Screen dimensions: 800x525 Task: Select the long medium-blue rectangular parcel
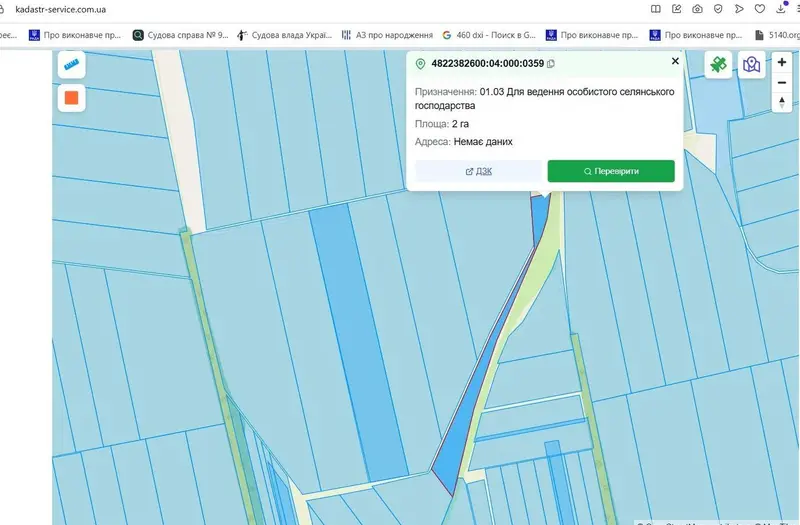click(x=357, y=342)
